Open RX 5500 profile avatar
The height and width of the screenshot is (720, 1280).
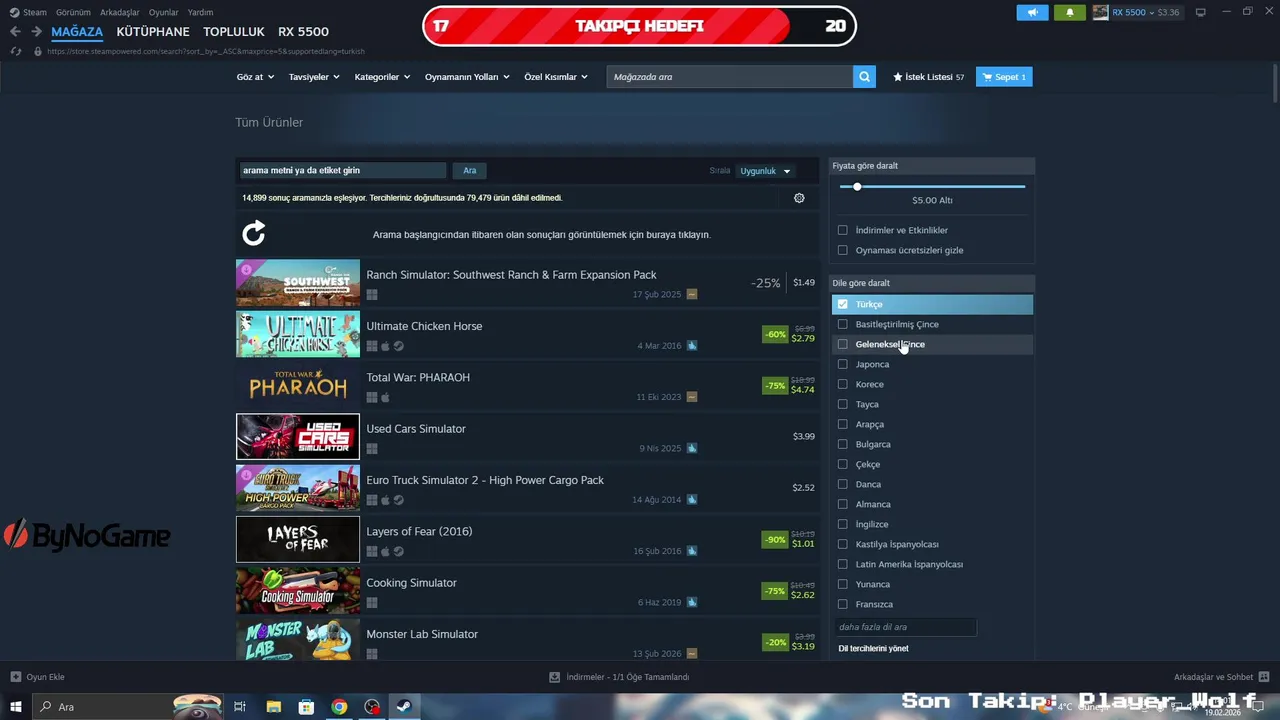pos(1100,12)
